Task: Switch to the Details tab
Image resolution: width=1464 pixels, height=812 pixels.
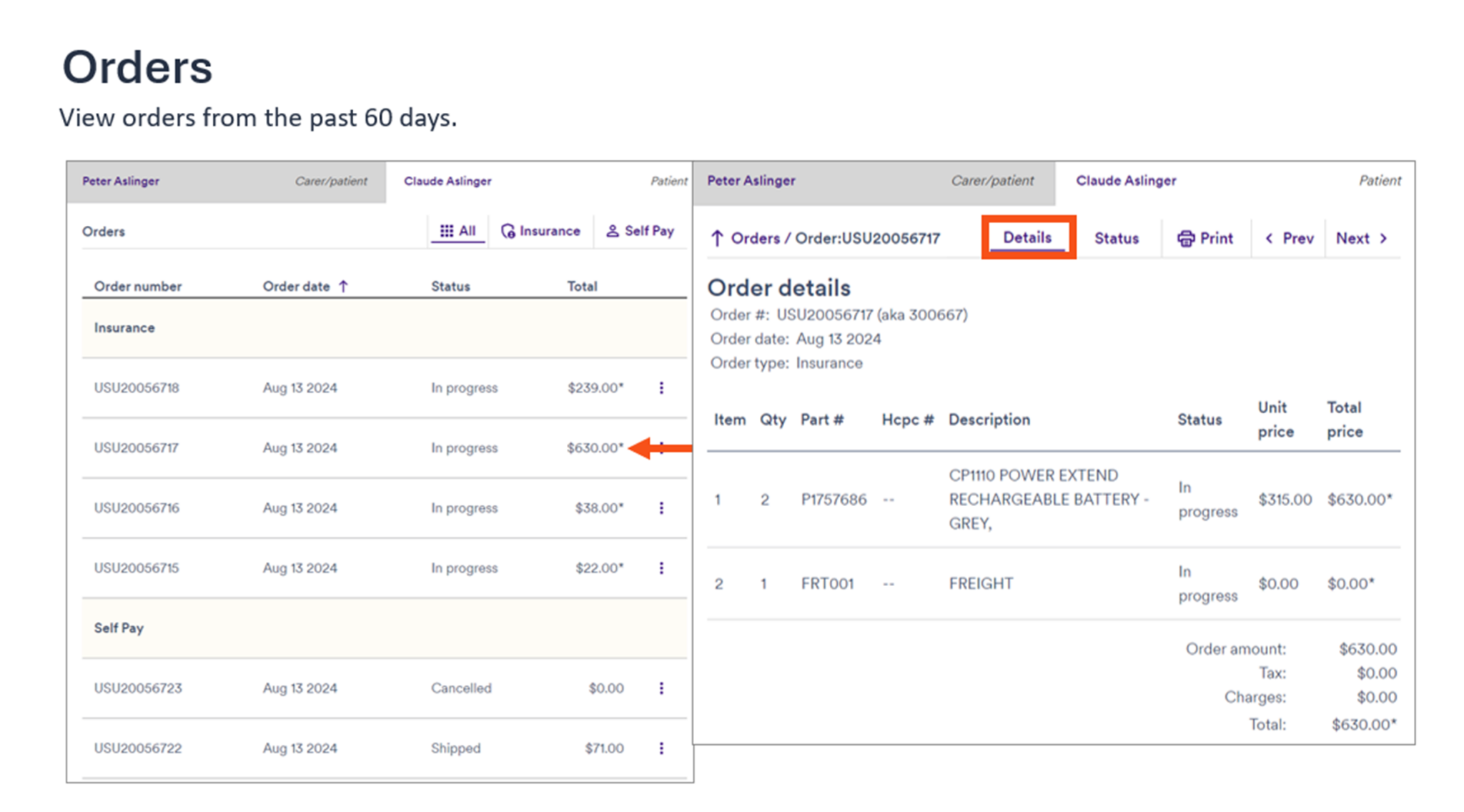Action: click(1027, 238)
